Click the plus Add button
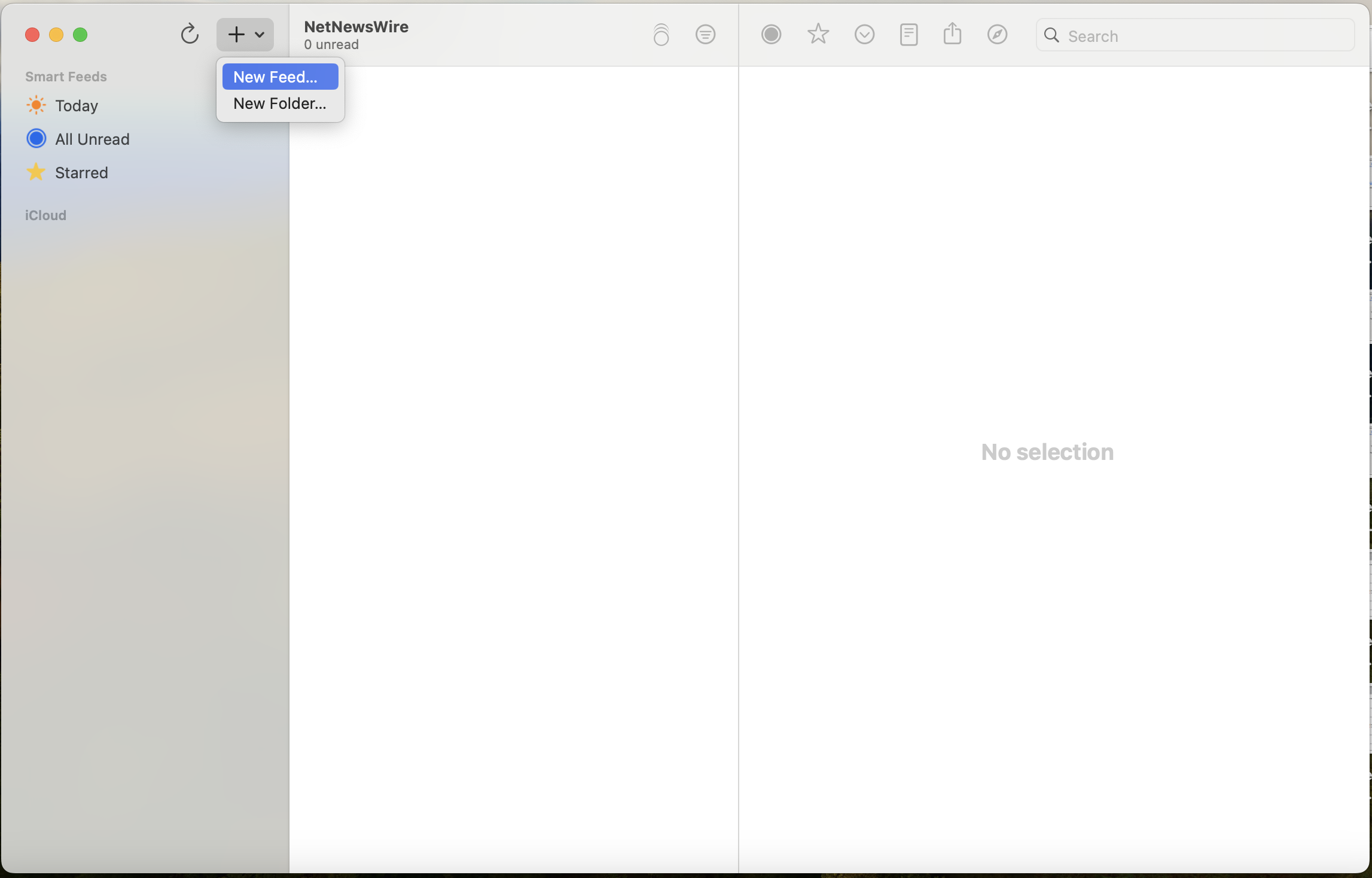Screen dimensions: 1372x878 coord(236,35)
